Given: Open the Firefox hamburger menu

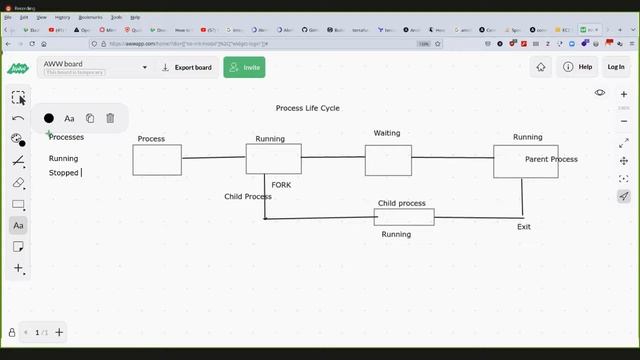Looking at the screenshot, I should pyautogui.click(x=632, y=44).
